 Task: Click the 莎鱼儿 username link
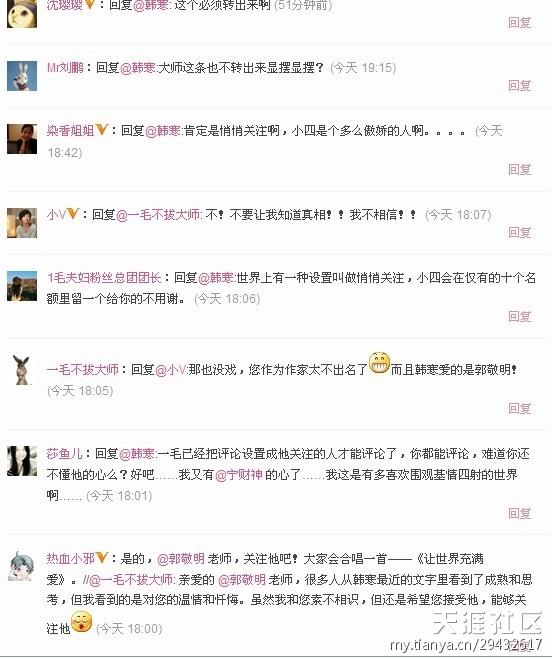coord(64,454)
